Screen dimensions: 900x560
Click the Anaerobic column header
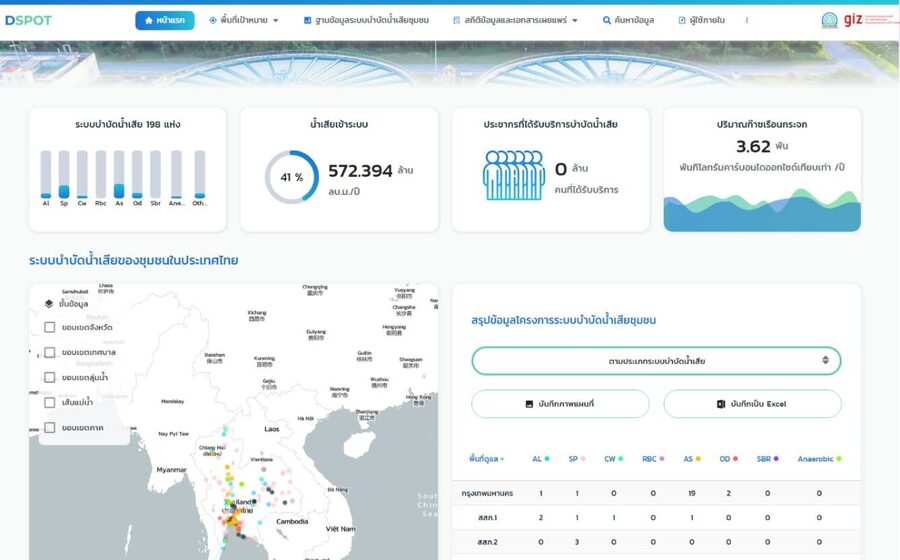819,459
